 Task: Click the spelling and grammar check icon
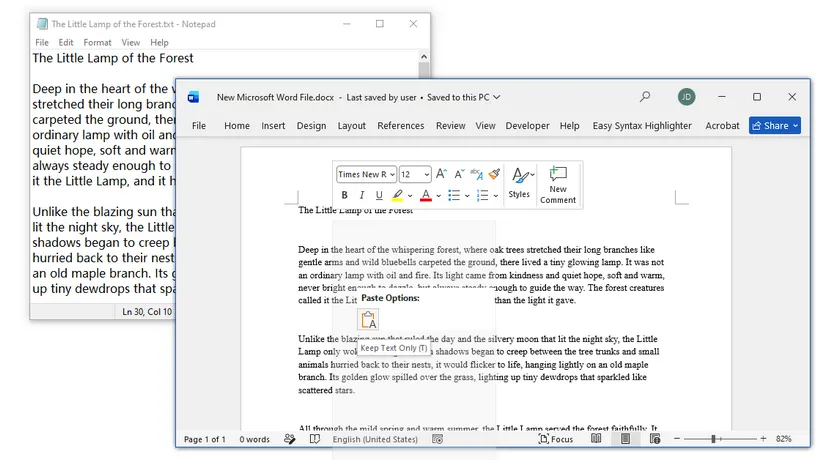click(x=290, y=439)
